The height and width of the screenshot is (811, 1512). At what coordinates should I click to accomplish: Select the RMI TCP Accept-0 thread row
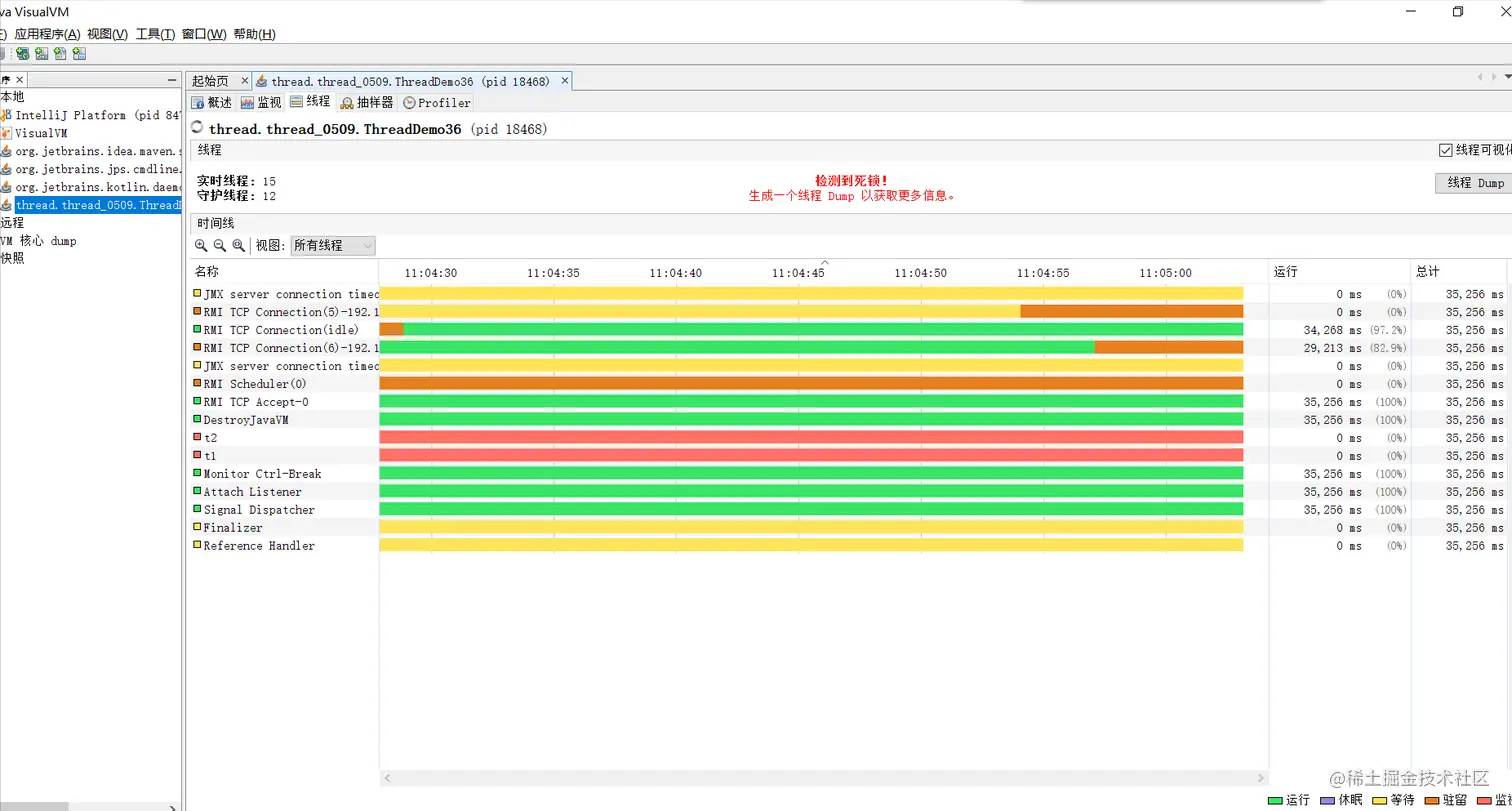pos(848,402)
